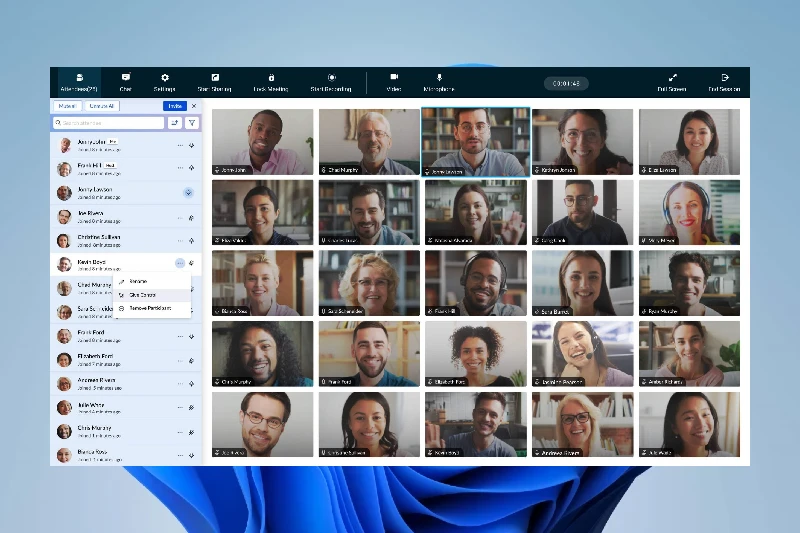The height and width of the screenshot is (533, 800).
Task: Select the Jonny Lawson attendee row
Action: coord(126,193)
